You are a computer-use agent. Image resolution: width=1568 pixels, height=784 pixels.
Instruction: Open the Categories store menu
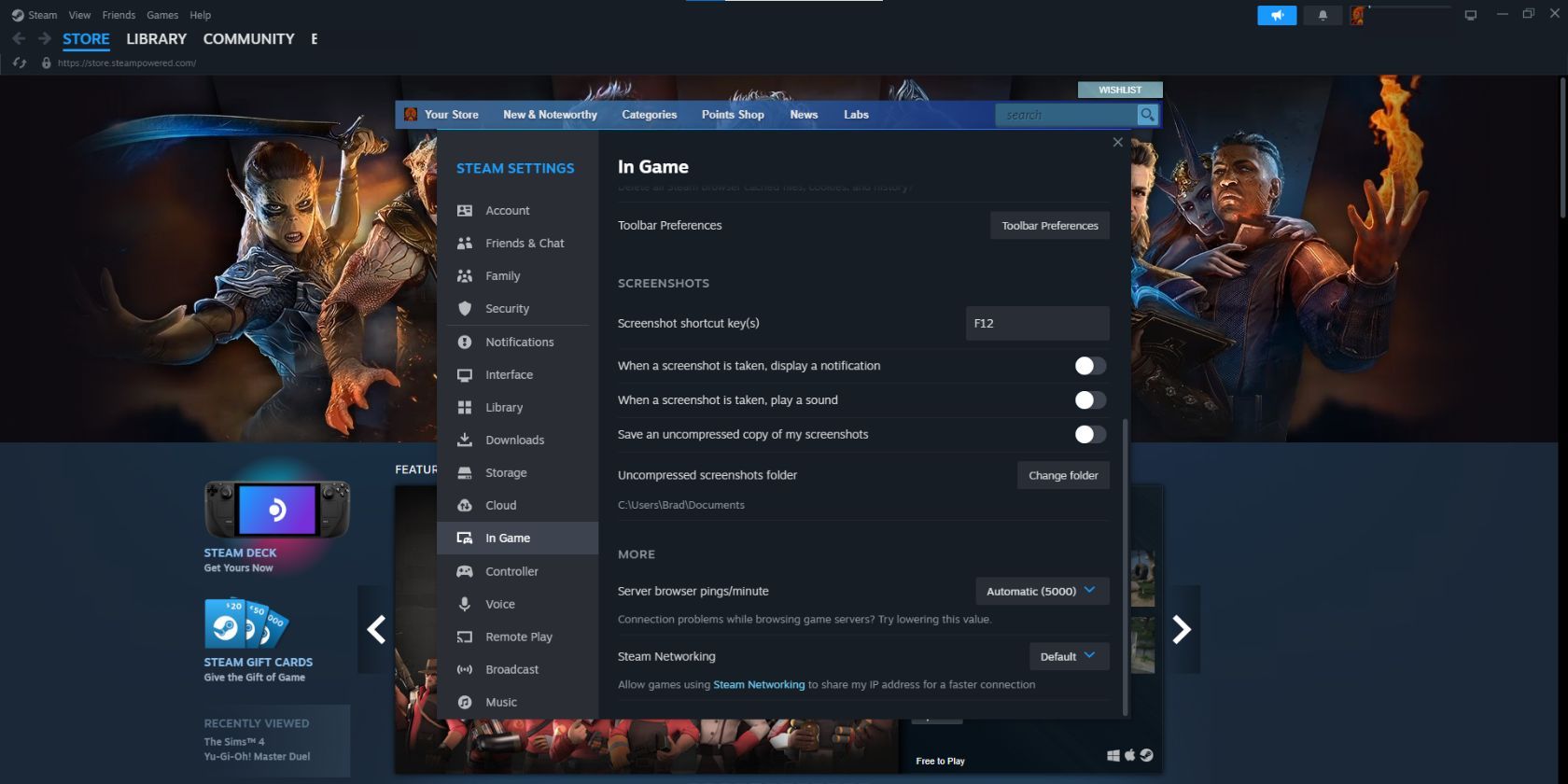(x=649, y=115)
